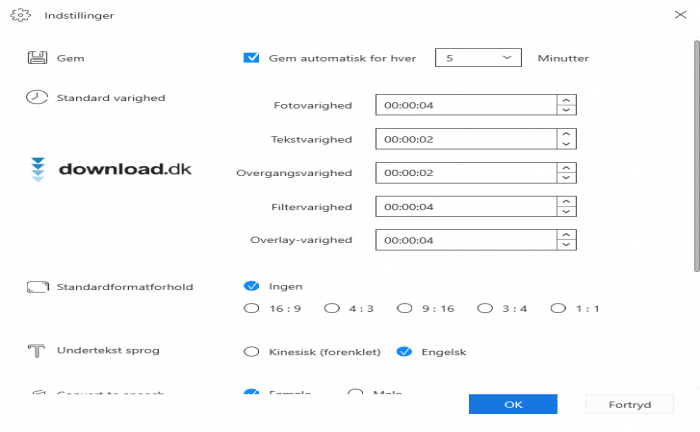
Task: Select the 9 : 16 aspect ratio
Action: click(404, 308)
